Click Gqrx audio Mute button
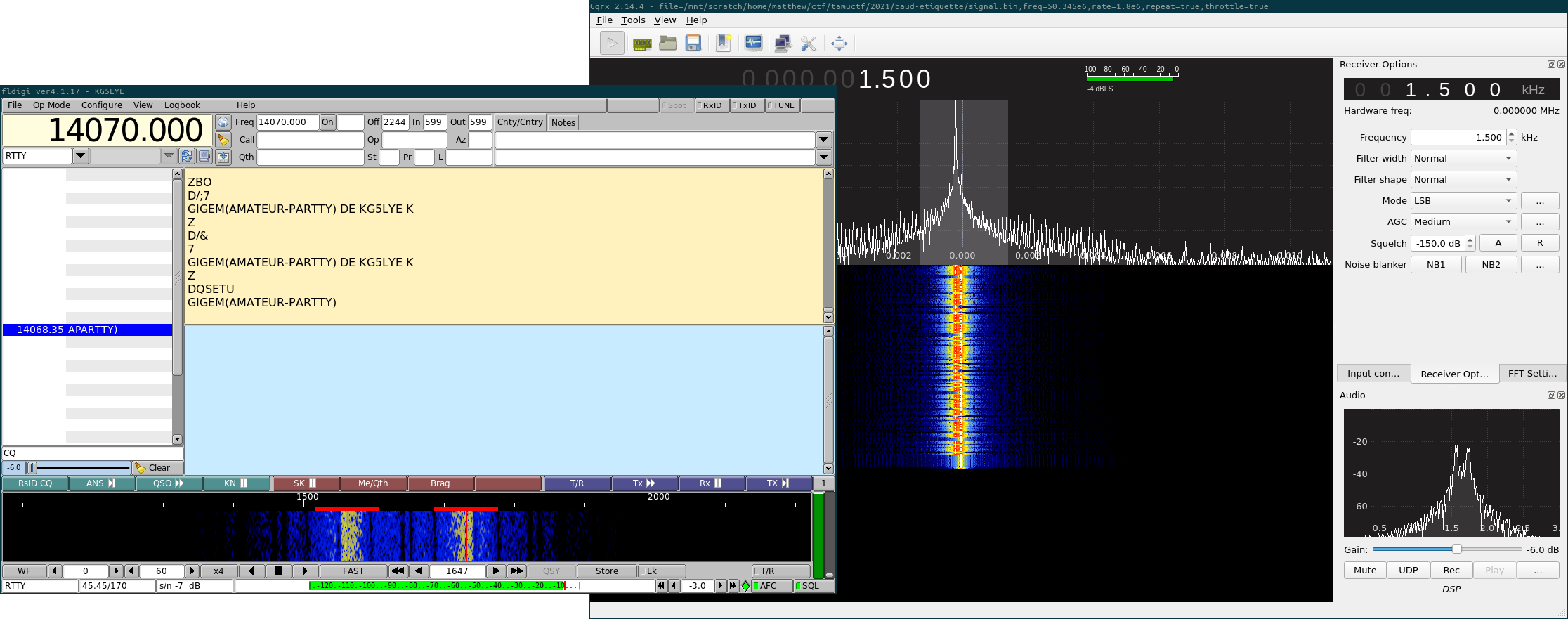The height and width of the screenshot is (619, 1568). pyautogui.click(x=1365, y=571)
